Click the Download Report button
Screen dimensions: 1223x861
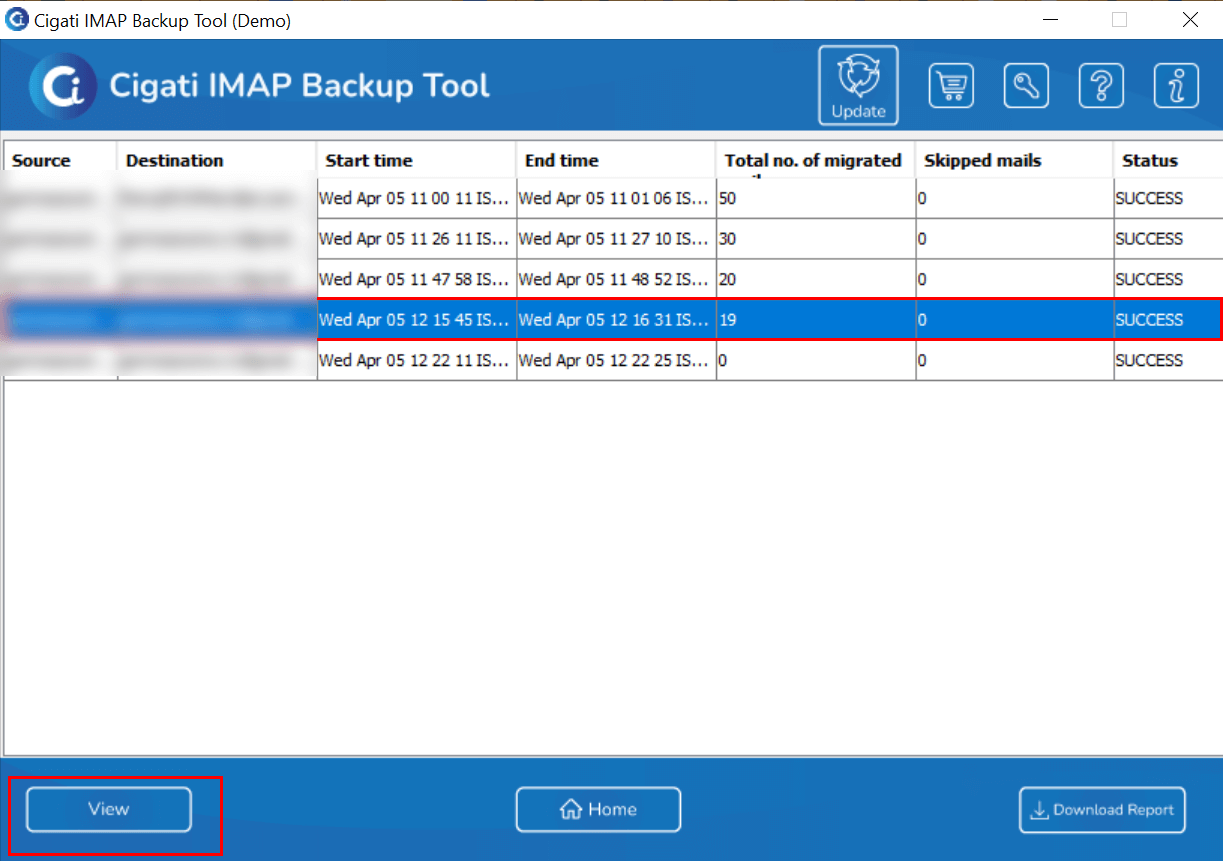[1102, 809]
